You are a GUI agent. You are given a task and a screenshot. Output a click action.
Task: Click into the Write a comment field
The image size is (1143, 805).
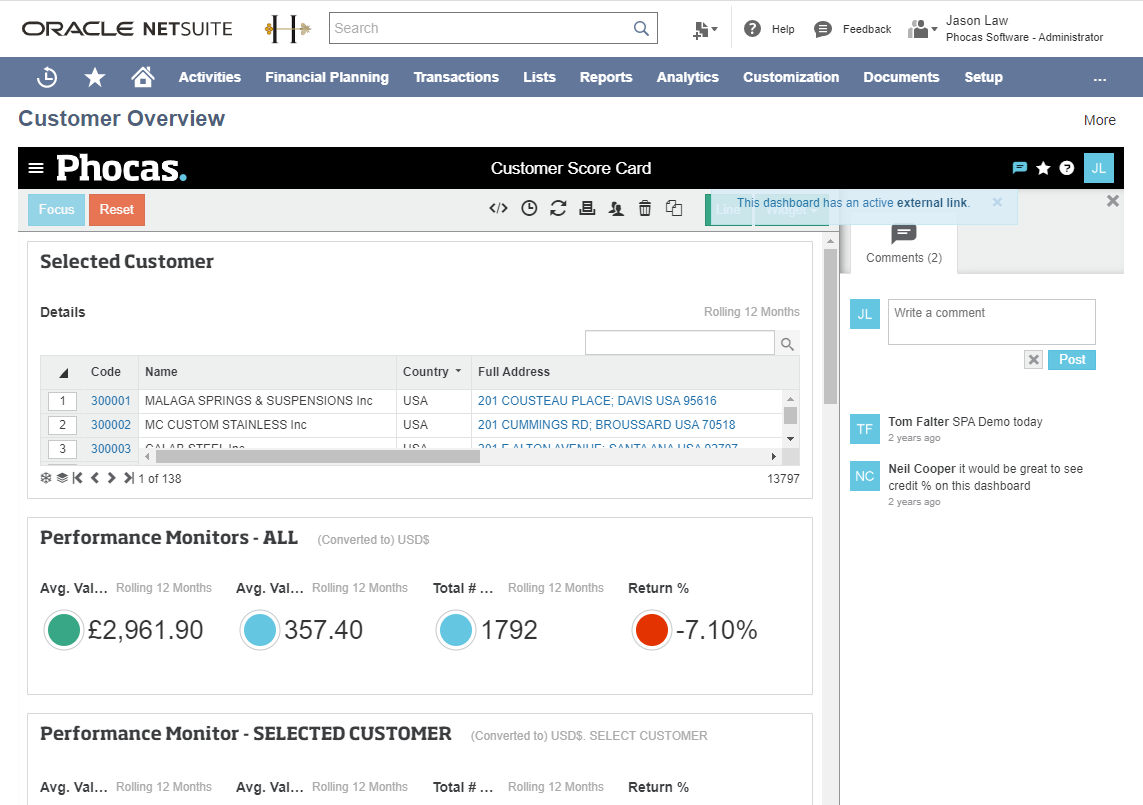click(x=991, y=322)
